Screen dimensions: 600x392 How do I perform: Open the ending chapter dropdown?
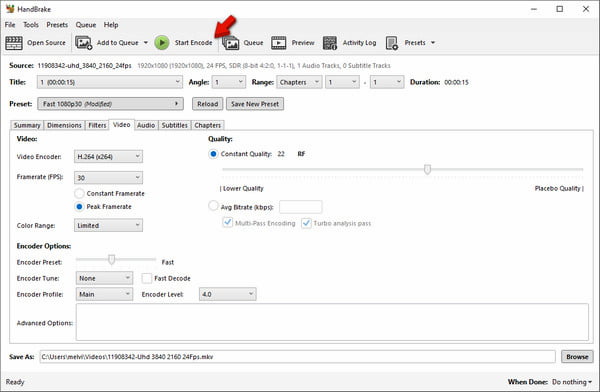point(387,82)
